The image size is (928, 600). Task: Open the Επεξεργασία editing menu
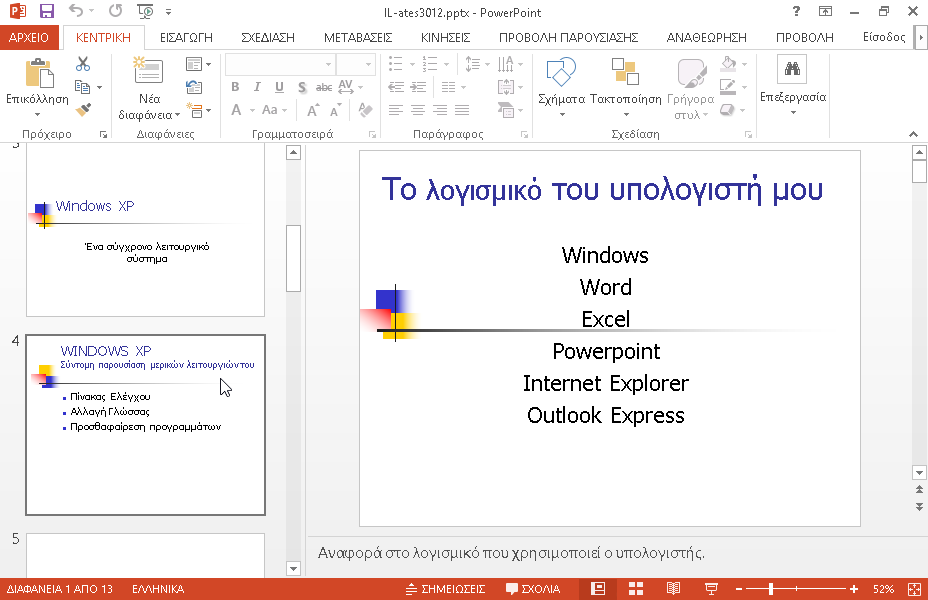tap(792, 86)
